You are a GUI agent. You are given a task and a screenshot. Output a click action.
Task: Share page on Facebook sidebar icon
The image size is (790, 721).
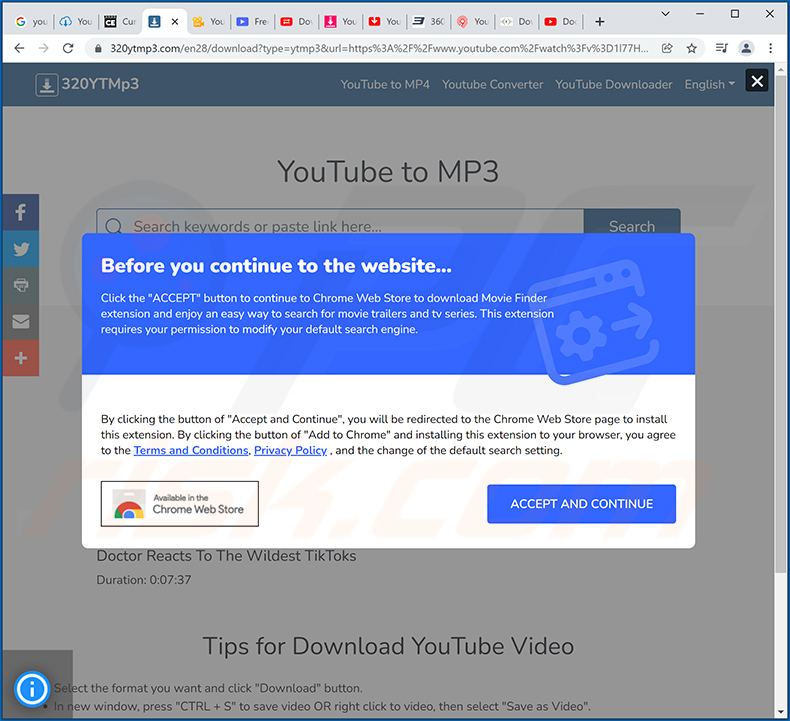(x=21, y=212)
